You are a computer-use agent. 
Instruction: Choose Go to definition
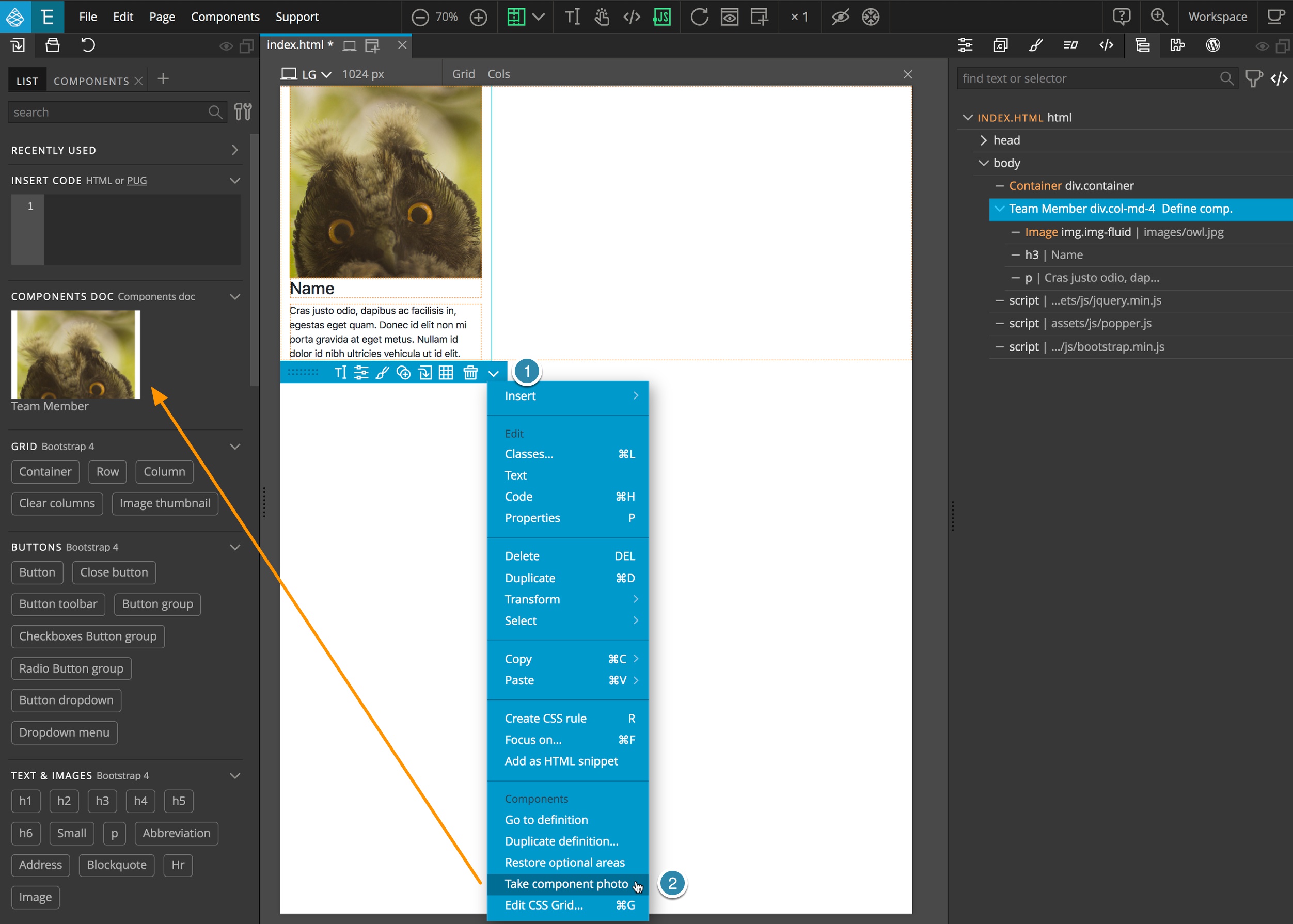568,820
